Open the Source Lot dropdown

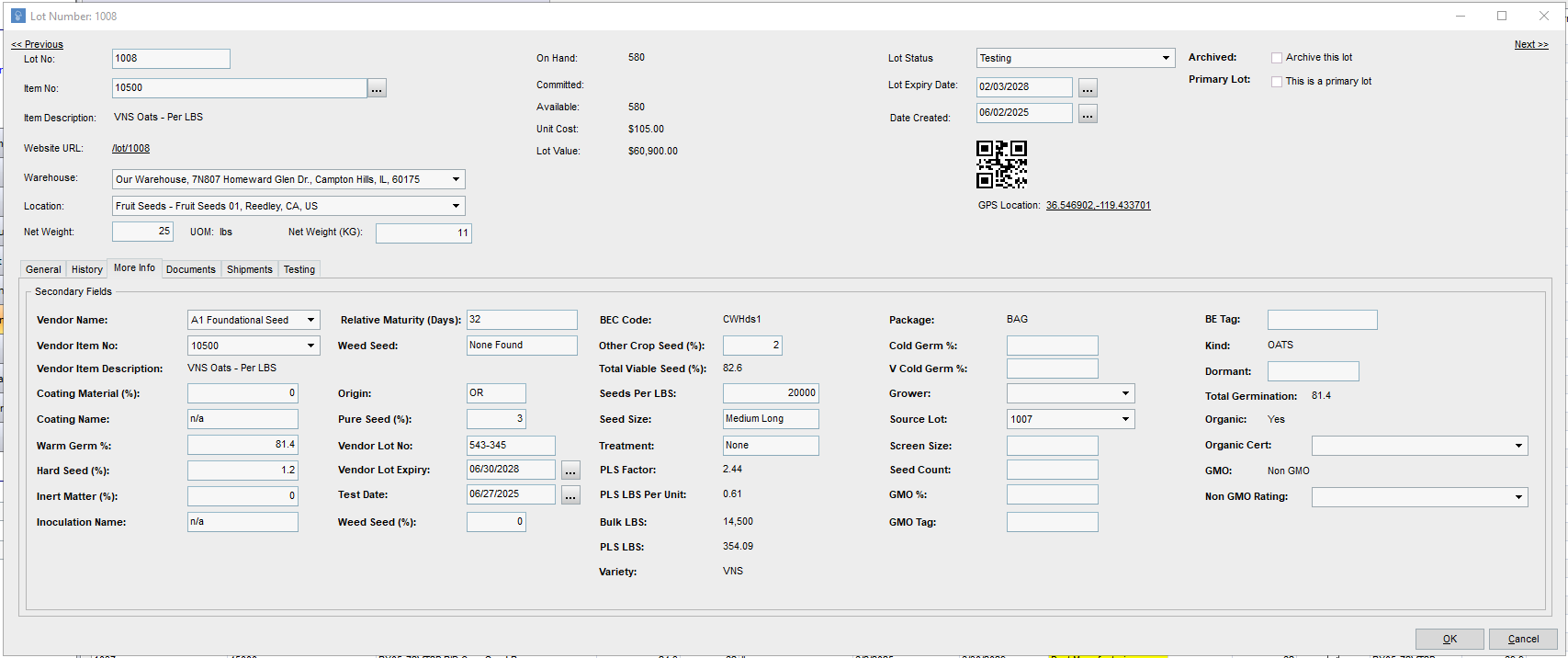click(x=1125, y=419)
